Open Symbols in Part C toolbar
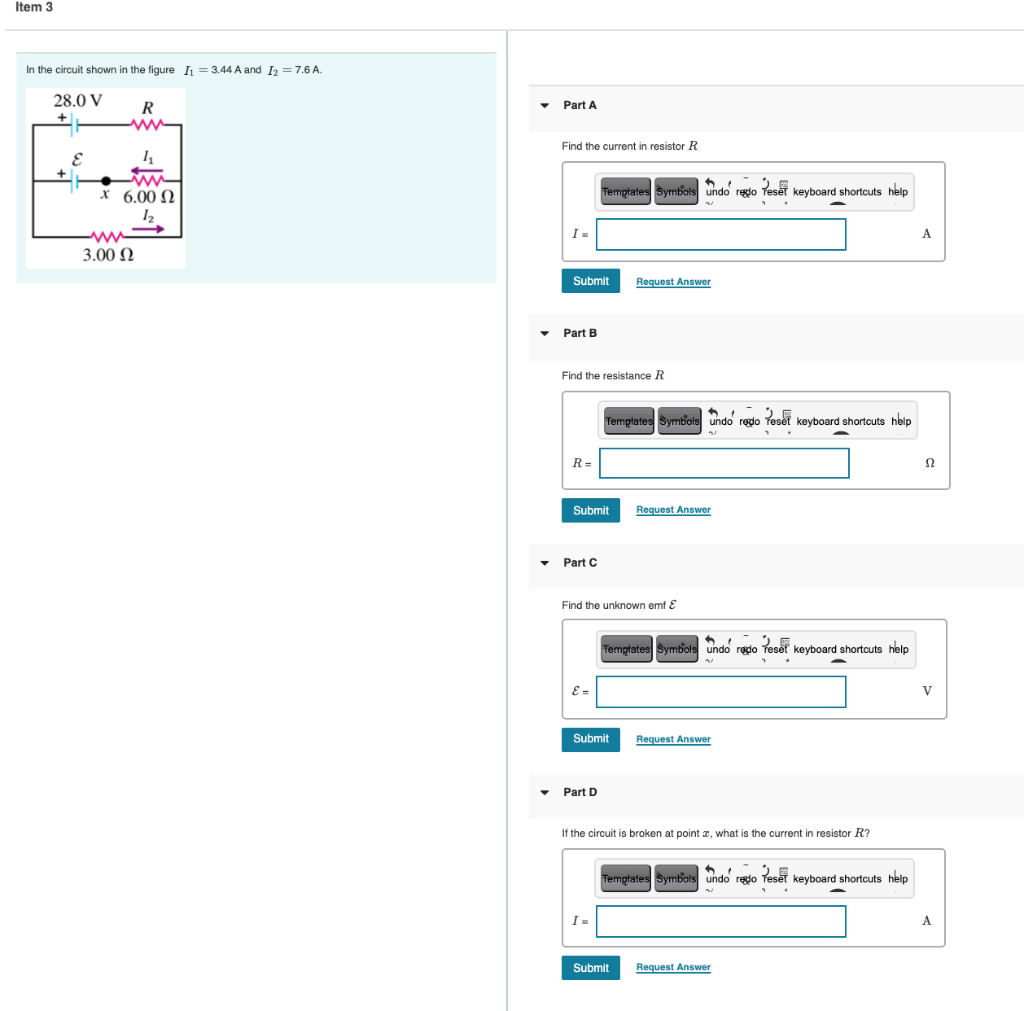The width and height of the screenshot is (1024, 1011). [x=677, y=649]
